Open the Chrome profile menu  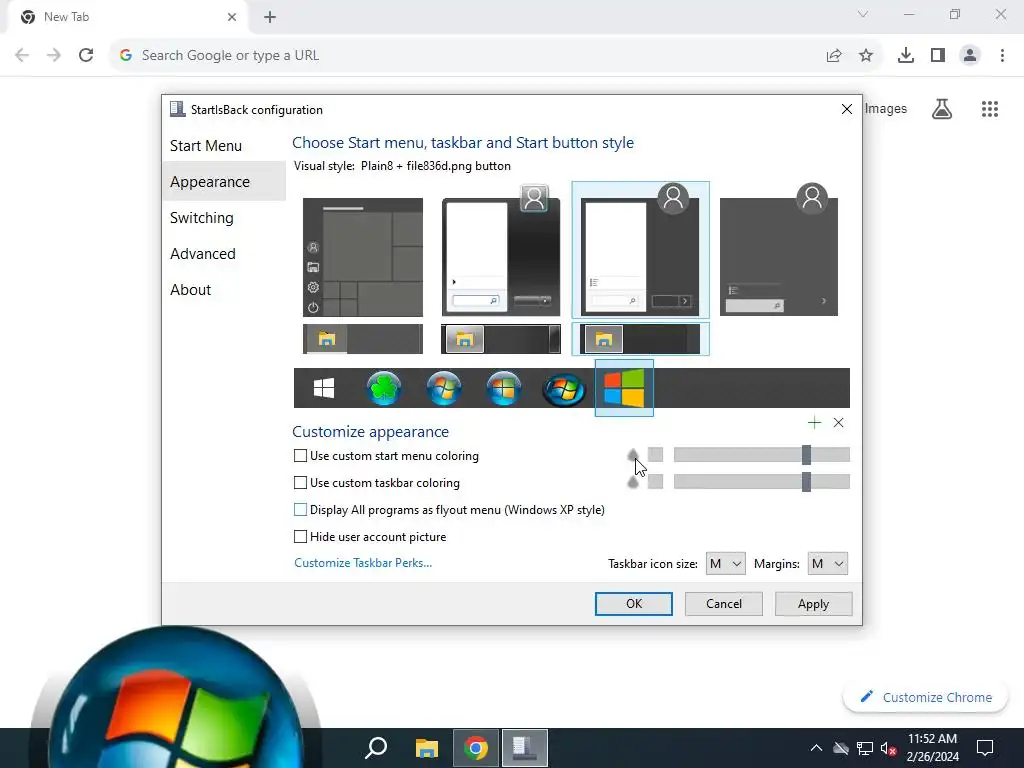click(970, 56)
